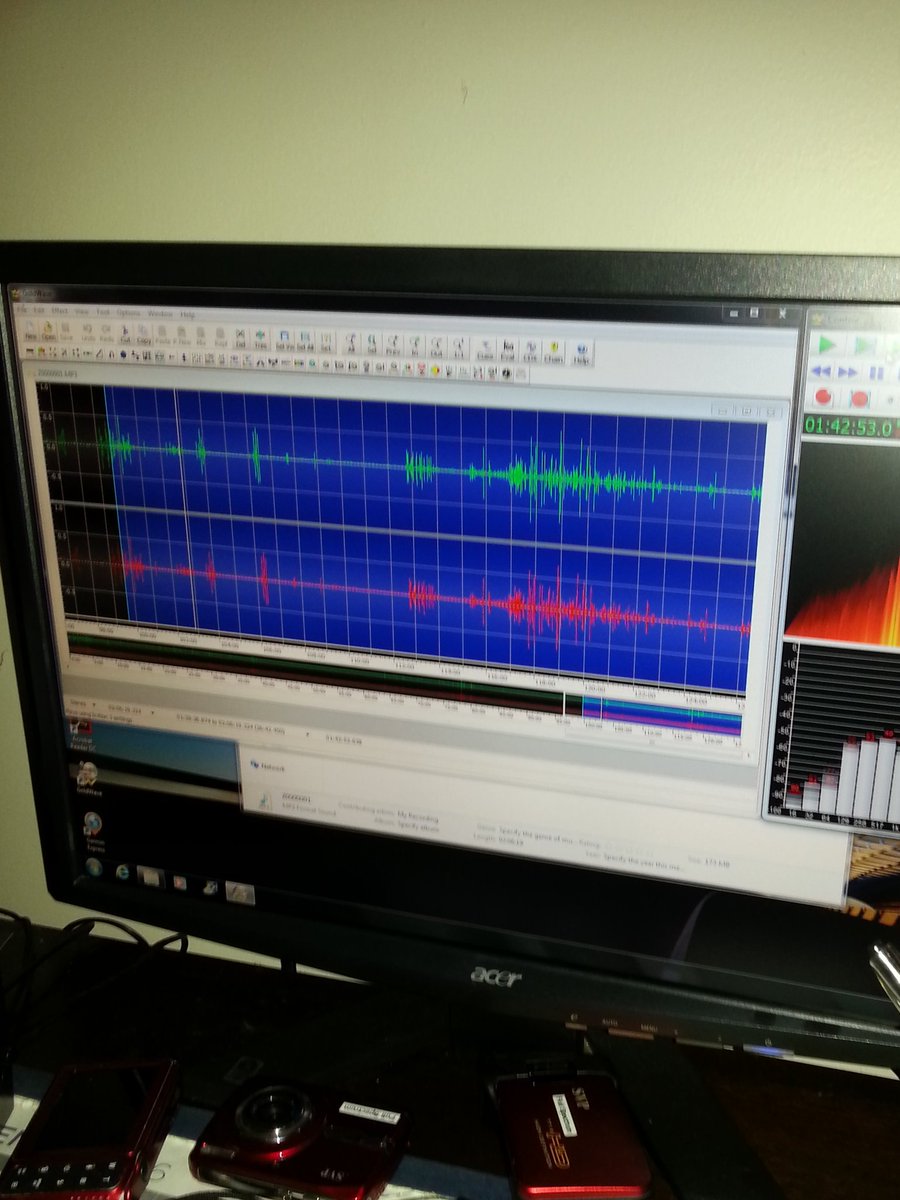The width and height of the screenshot is (900, 1200).
Task: Open the Tool menu
Action: [x=102, y=312]
